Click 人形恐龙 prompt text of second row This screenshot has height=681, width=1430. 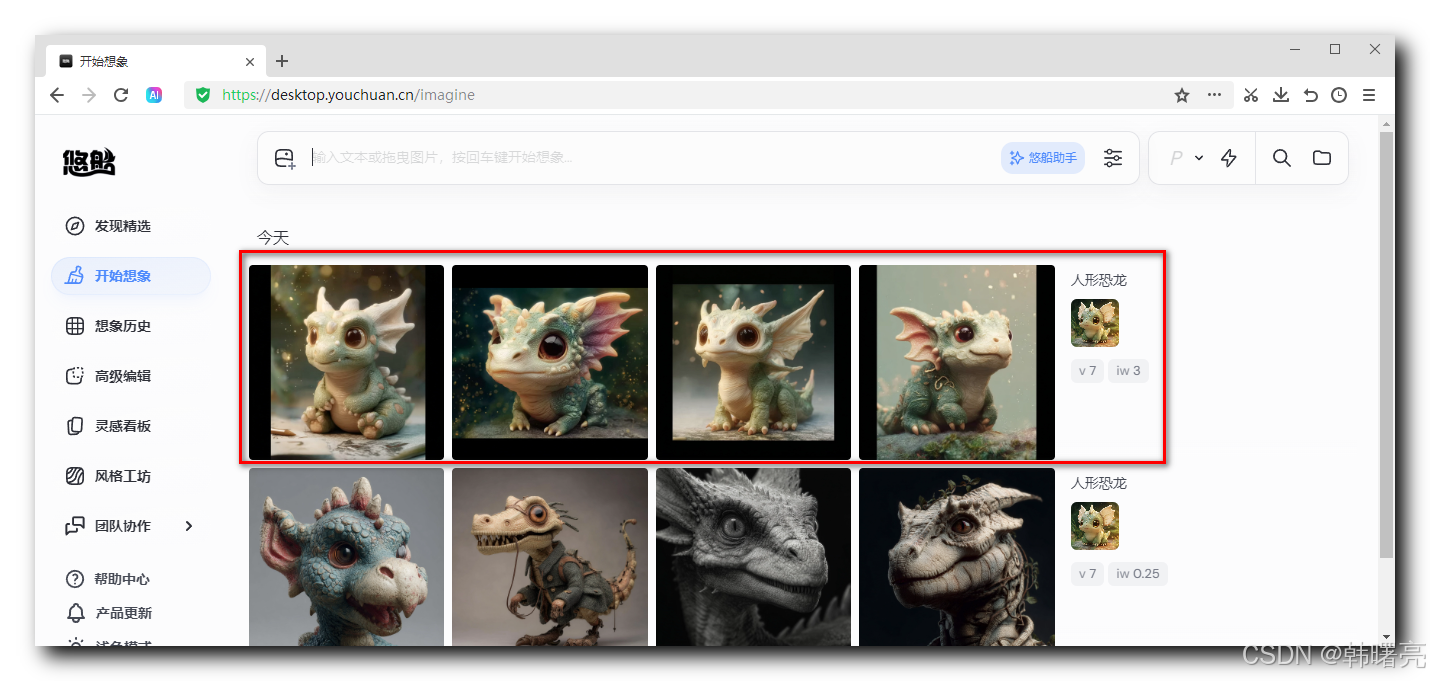(1099, 483)
